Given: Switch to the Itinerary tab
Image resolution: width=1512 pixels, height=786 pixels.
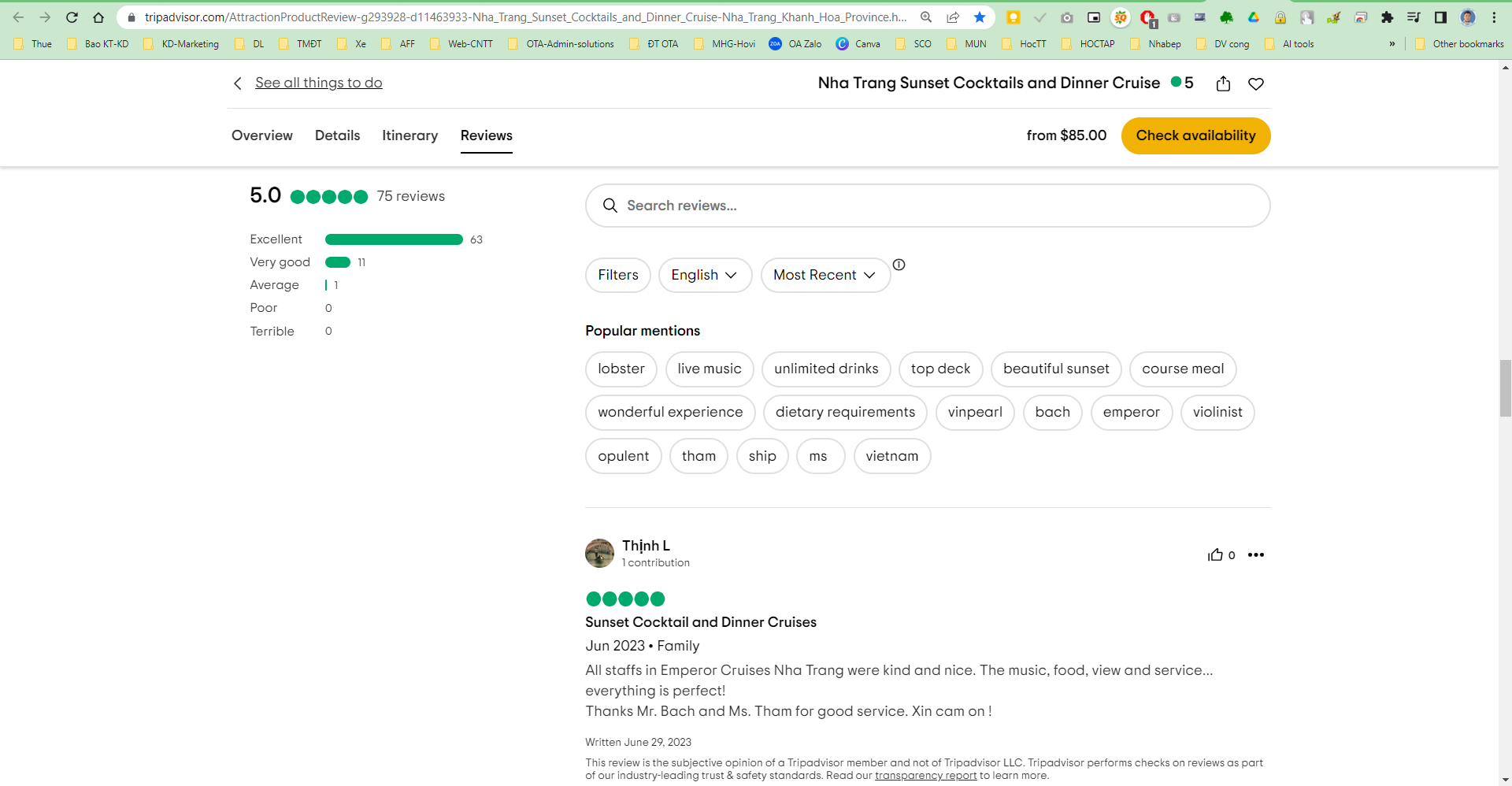Looking at the screenshot, I should tap(409, 135).
